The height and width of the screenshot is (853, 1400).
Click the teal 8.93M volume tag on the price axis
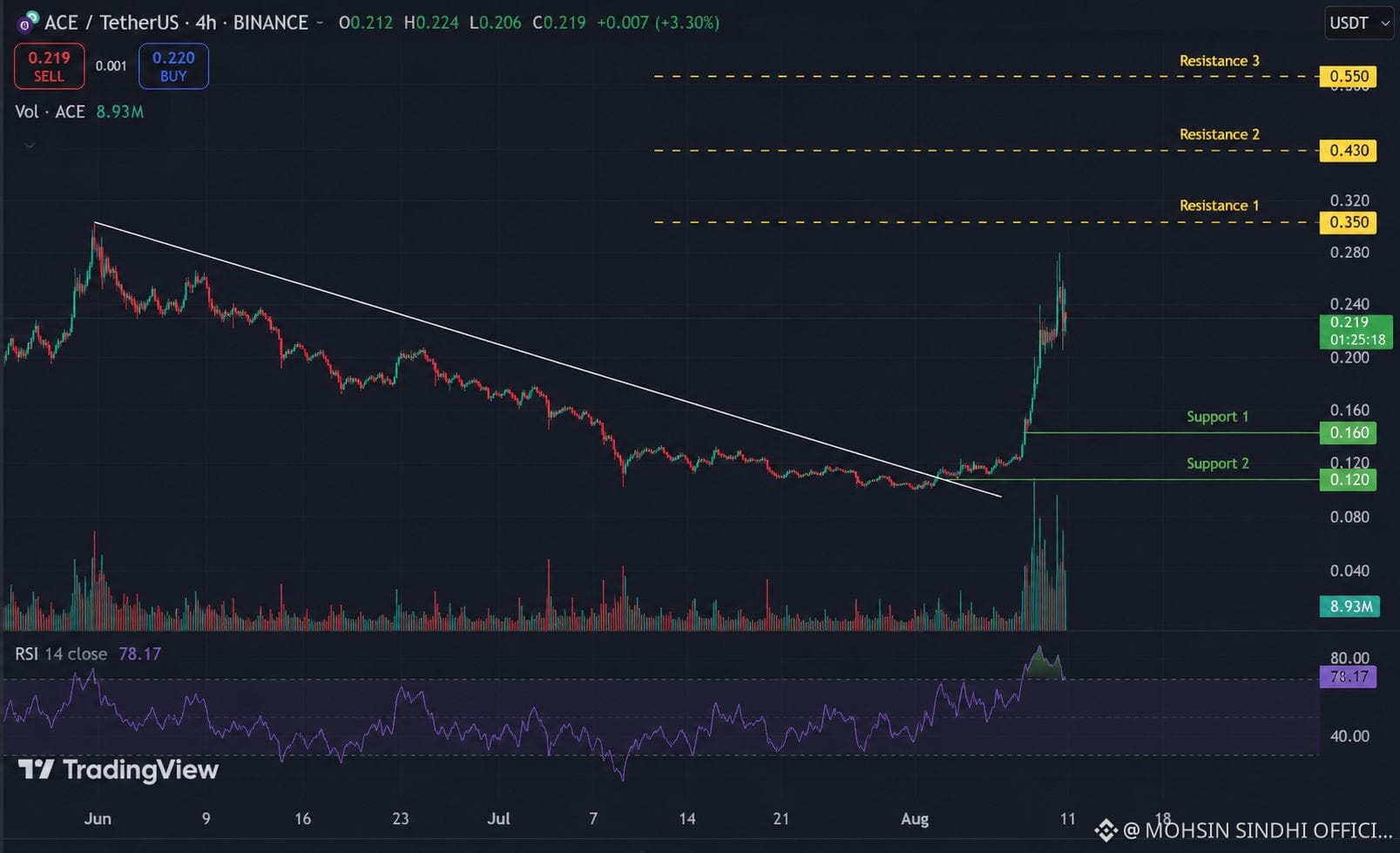point(1350,606)
